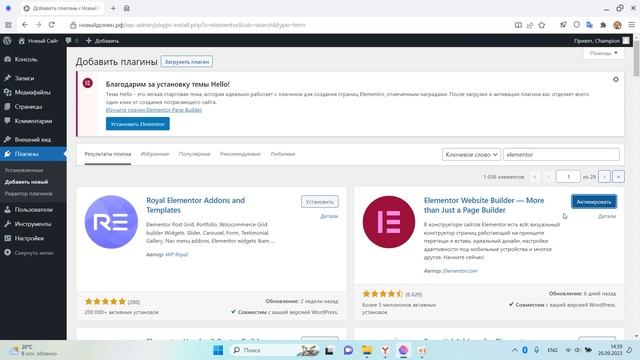Image resolution: width=640 pixels, height=360 pixels.
Task: Open Внешний вид in the sidebar
Action: tap(33, 140)
